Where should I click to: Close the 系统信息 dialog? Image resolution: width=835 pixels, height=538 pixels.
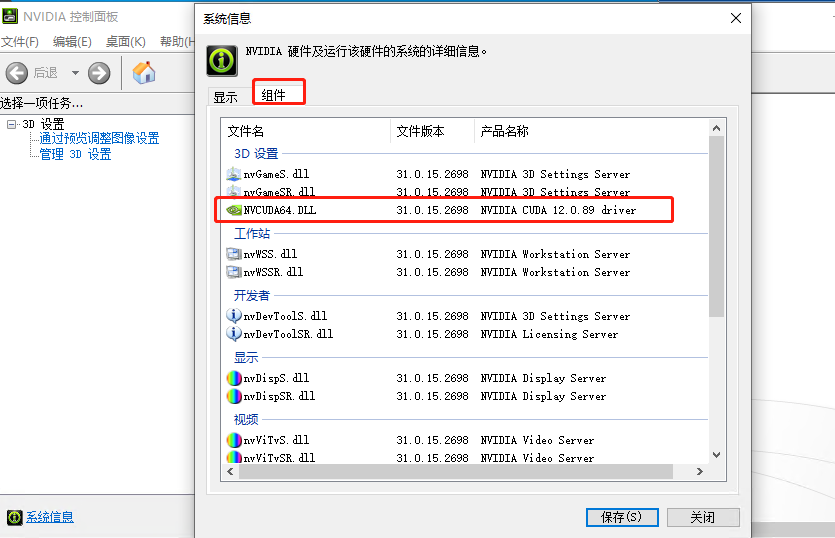point(736,18)
